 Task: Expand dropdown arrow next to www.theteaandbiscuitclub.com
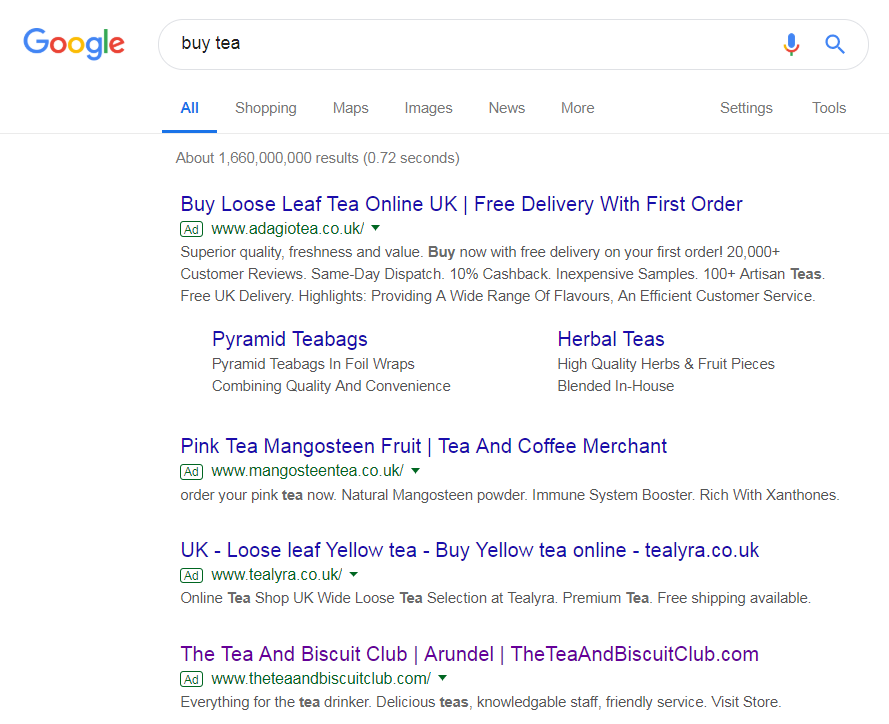click(443, 678)
